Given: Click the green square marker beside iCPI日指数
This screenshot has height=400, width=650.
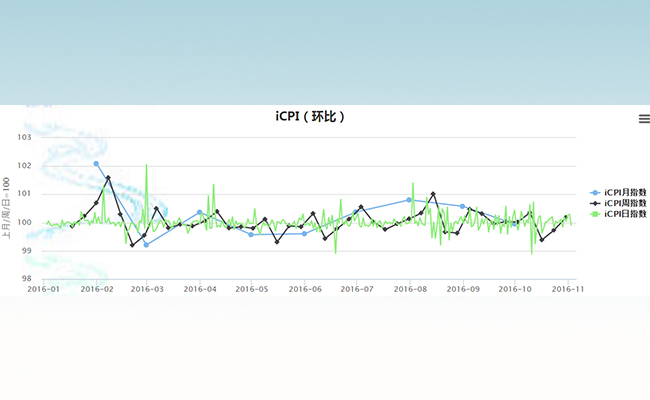Looking at the screenshot, I should pos(596,213).
